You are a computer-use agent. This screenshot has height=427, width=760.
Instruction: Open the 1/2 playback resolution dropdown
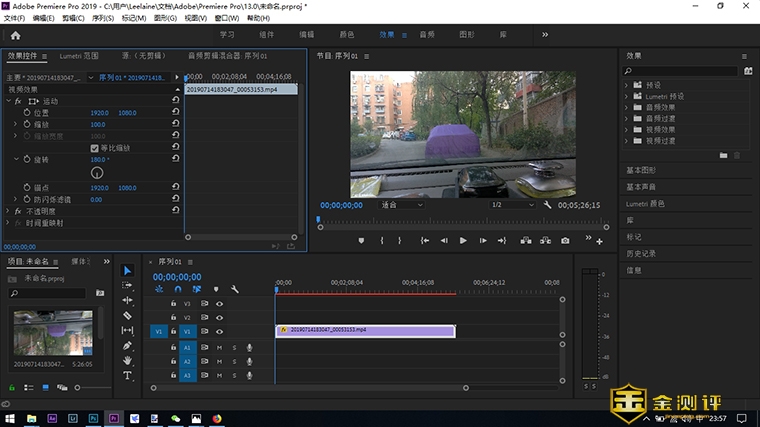[510, 204]
